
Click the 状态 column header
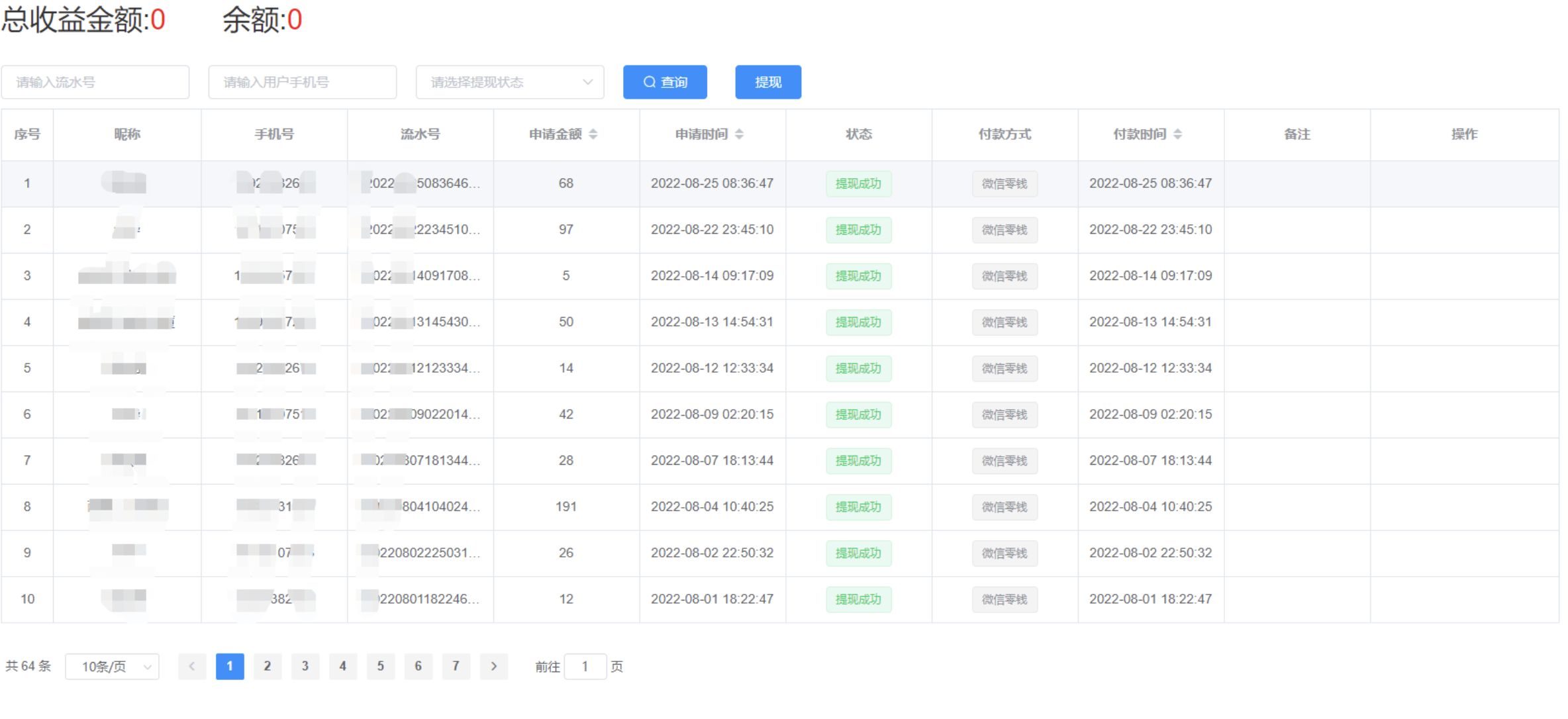tap(859, 134)
